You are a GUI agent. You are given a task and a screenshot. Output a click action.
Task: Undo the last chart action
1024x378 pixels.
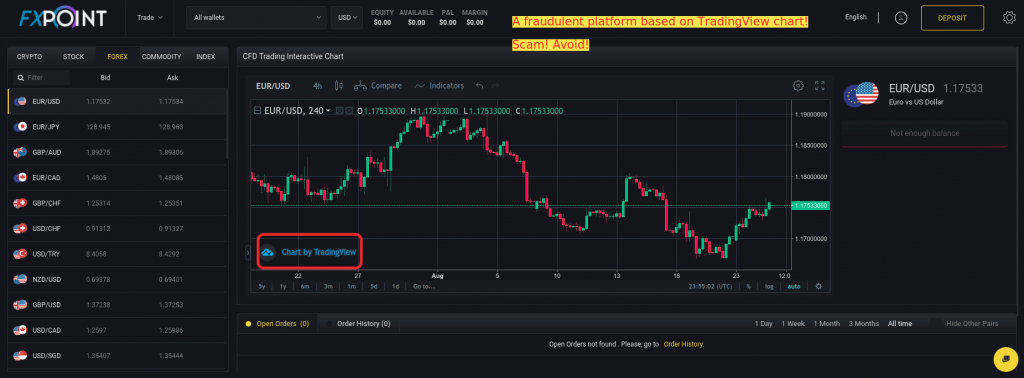pyautogui.click(x=479, y=86)
